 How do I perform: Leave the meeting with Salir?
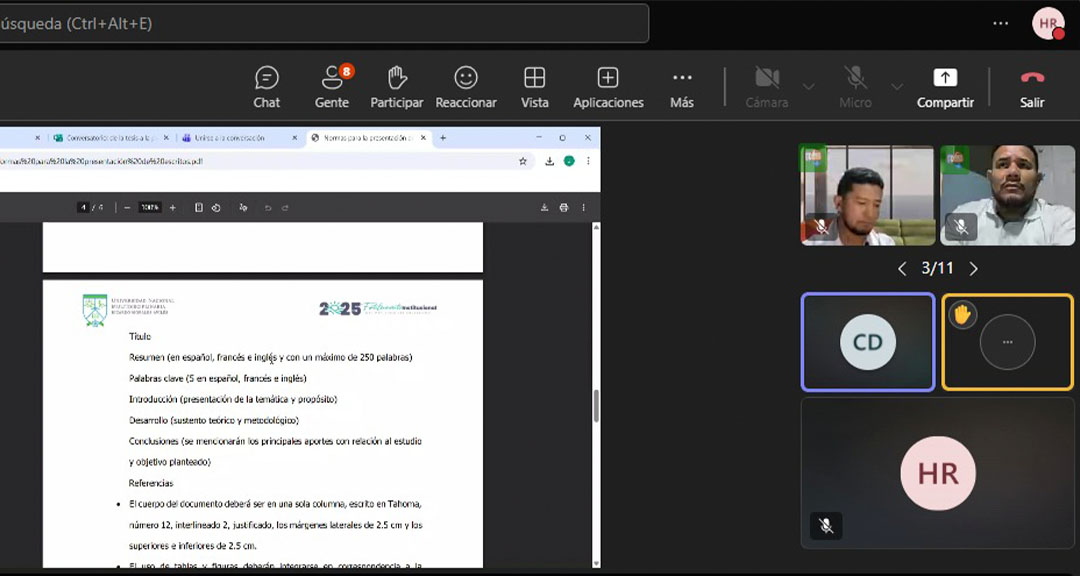point(1032,87)
